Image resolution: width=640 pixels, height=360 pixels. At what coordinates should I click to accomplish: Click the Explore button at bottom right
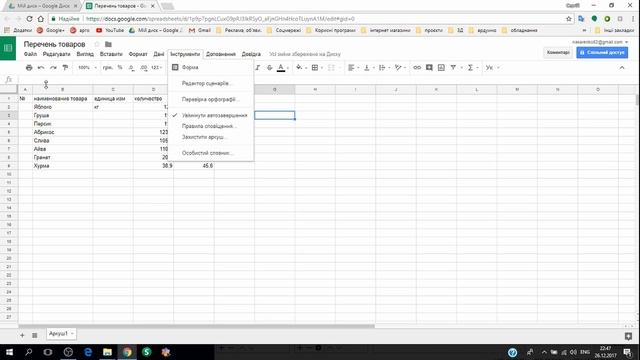(628, 336)
